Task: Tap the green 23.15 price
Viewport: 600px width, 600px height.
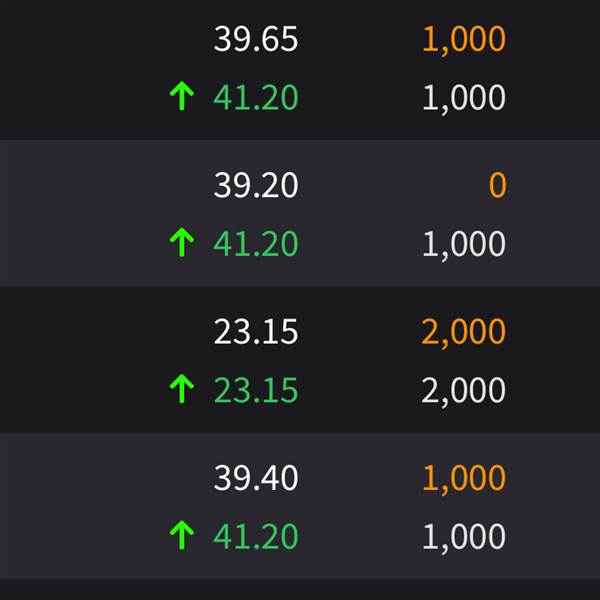Action: pyautogui.click(x=256, y=390)
